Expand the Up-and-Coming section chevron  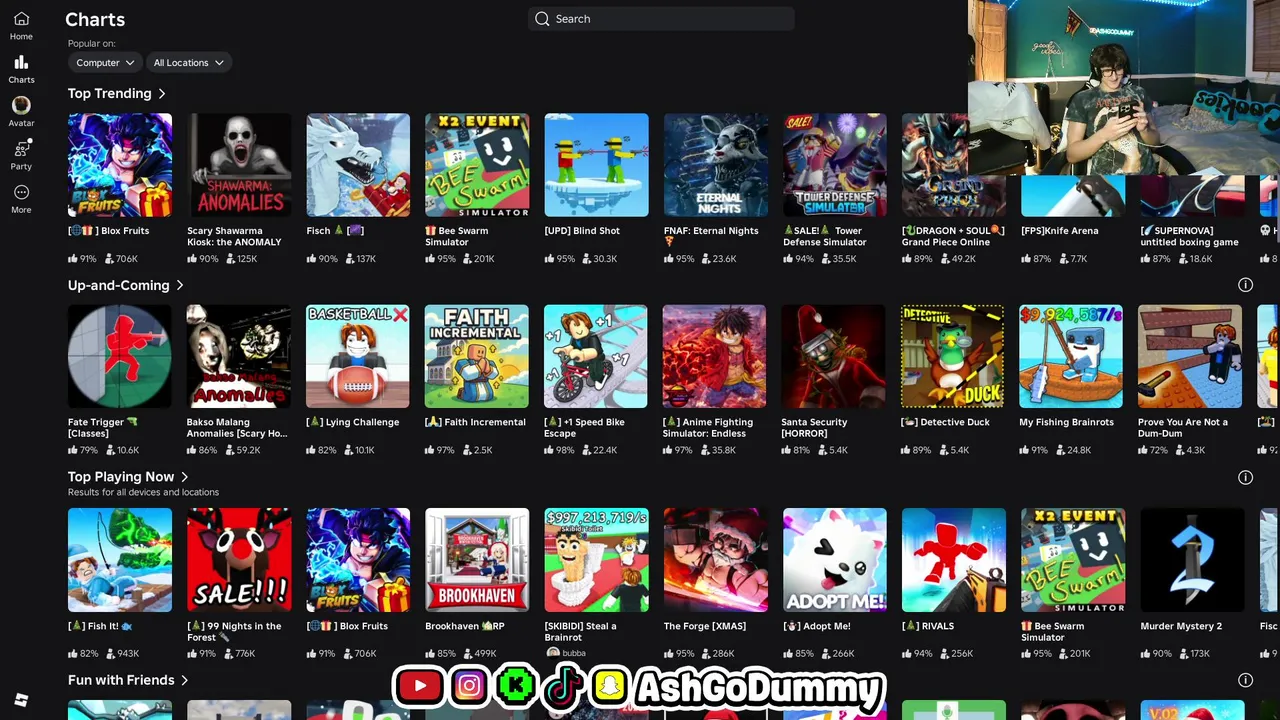coord(180,286)
